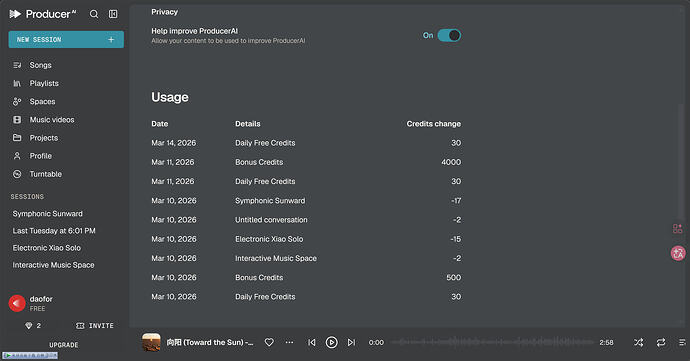Screen dimensions: 690x361
Task: Open the daofor account menu
Action: tap(41, 303)
